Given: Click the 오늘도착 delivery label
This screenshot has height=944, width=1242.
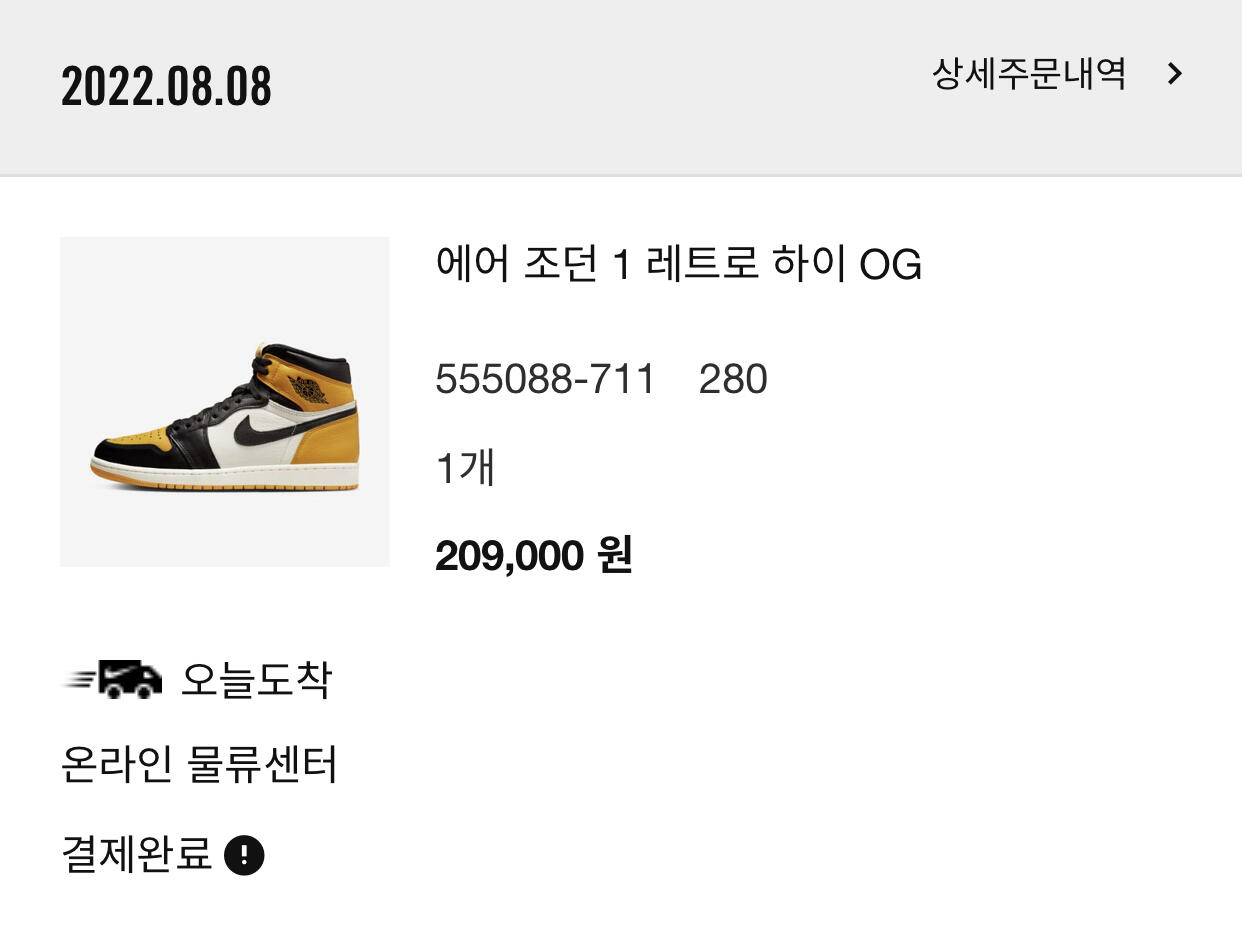Looking at the screenshot, I should click(x=255, y=680).
